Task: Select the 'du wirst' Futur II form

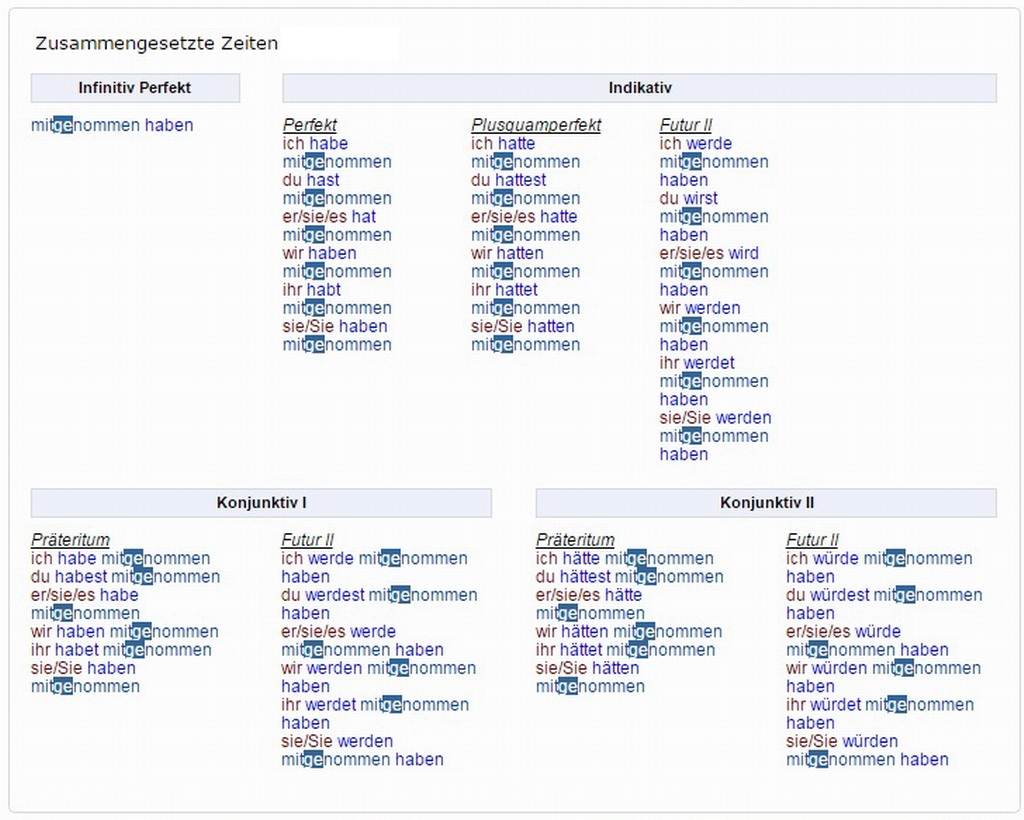Action: pos(689,199)
